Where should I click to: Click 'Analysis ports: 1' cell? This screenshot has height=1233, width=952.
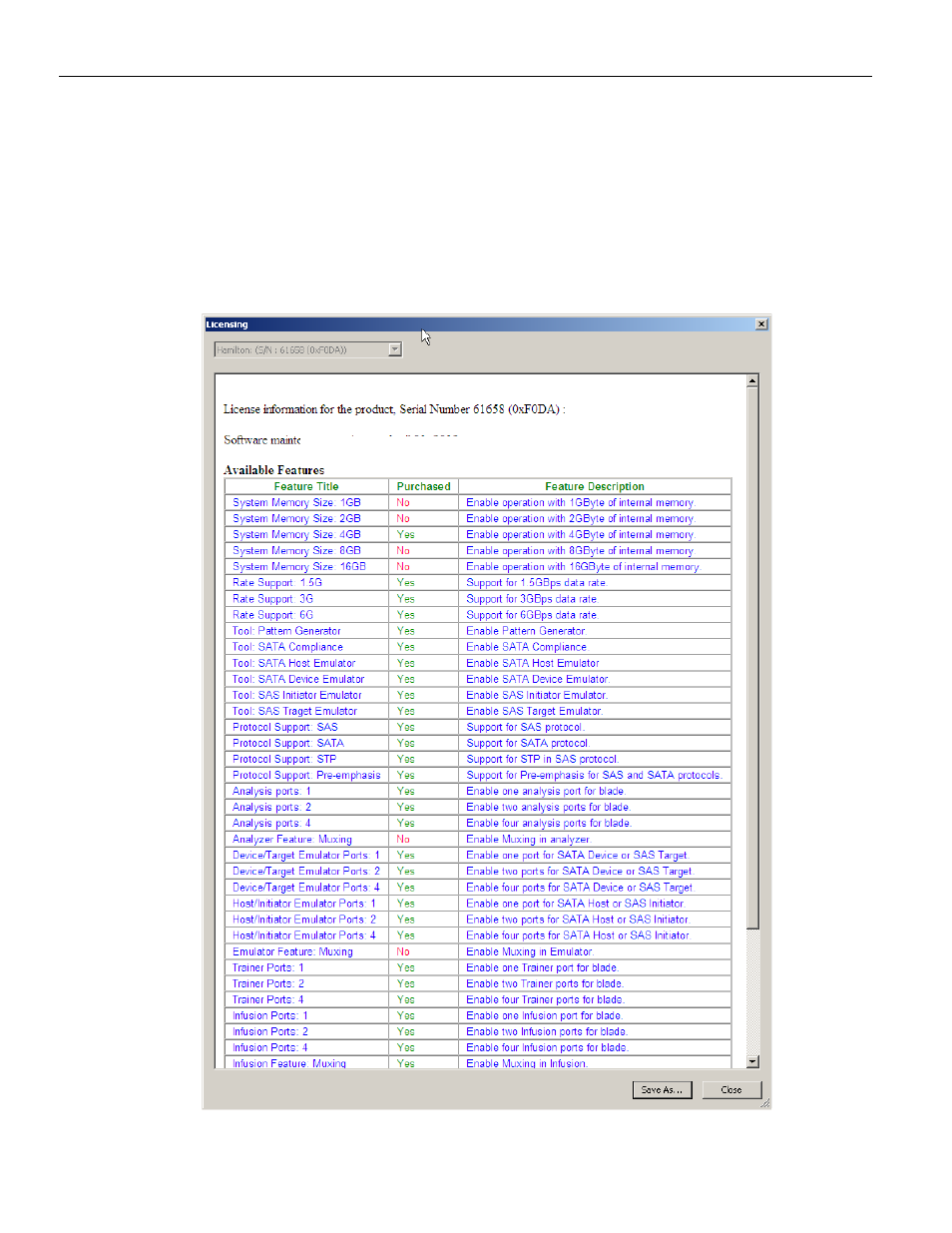click(x=306, y=791)
